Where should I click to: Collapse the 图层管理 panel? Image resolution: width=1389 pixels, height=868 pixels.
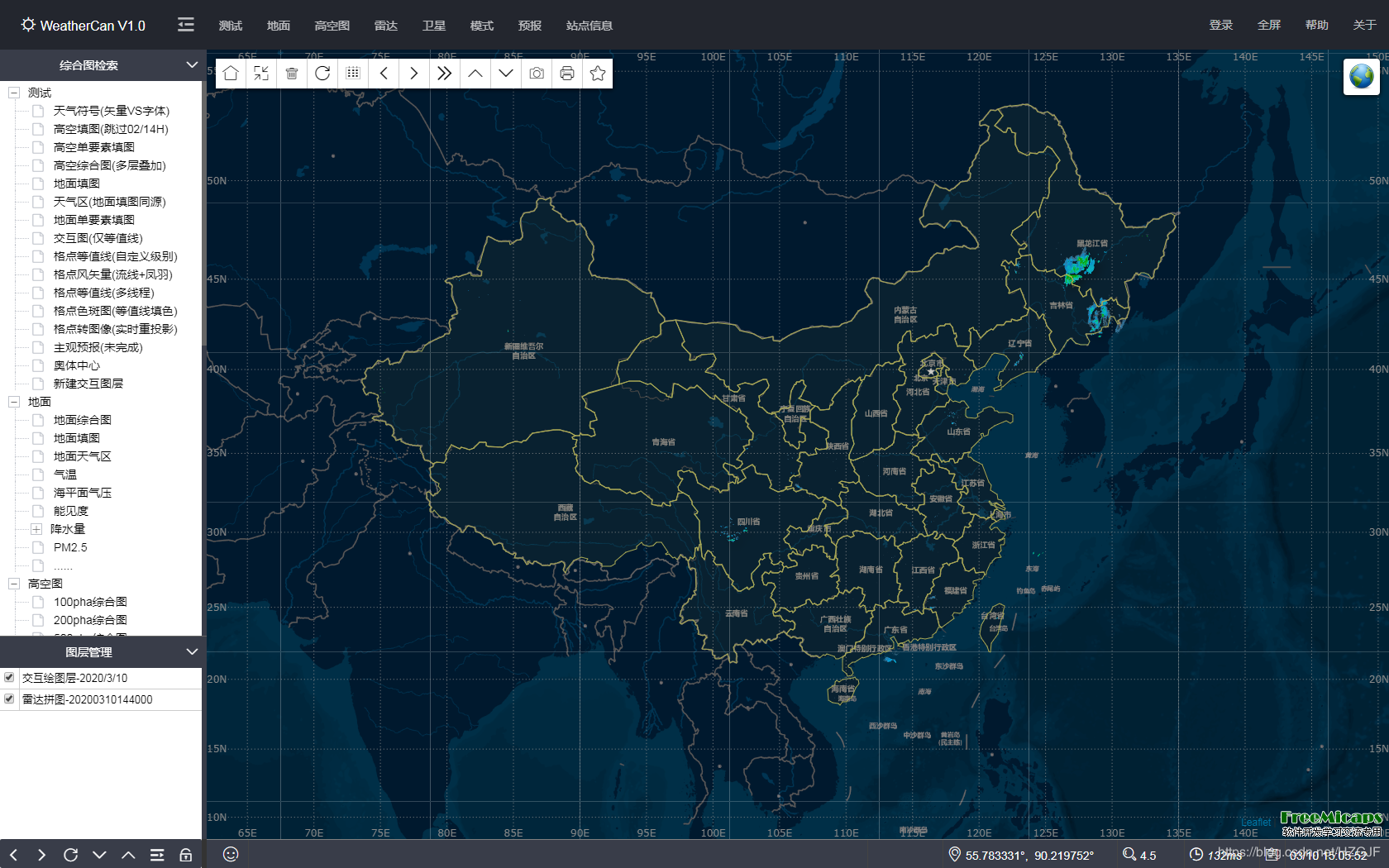(x=193, y=651)
